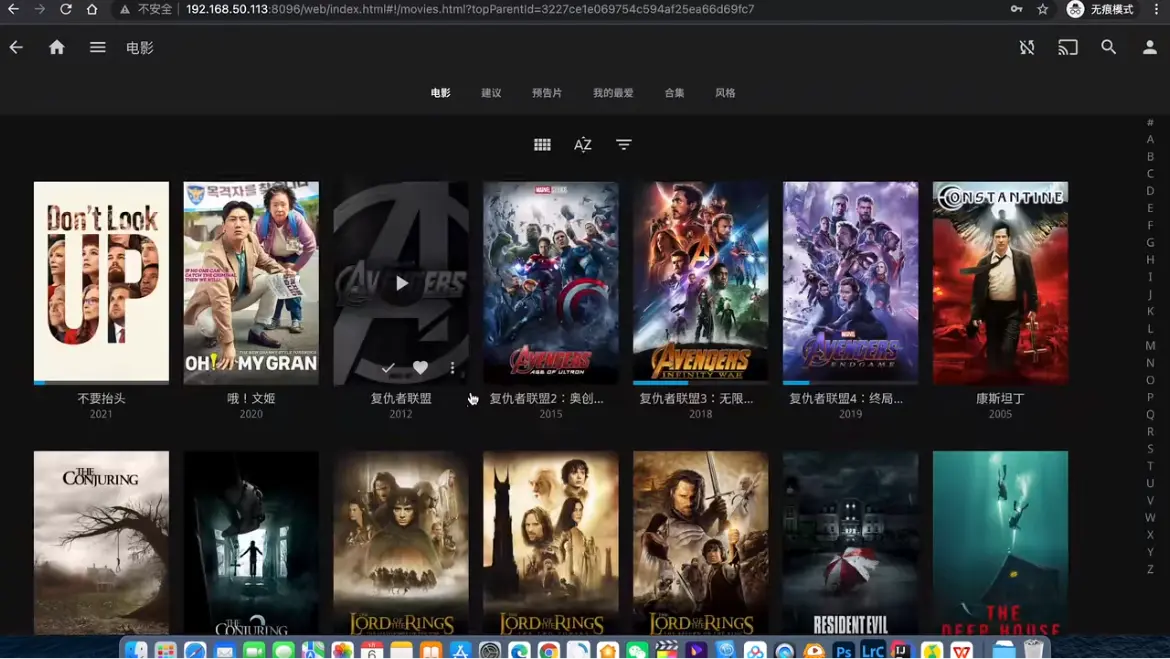Image resolution: width=1170 pixels, height=659 pixels.
Task: Switch to the 我的最爱 tab
Action: (x=613, y=93)
